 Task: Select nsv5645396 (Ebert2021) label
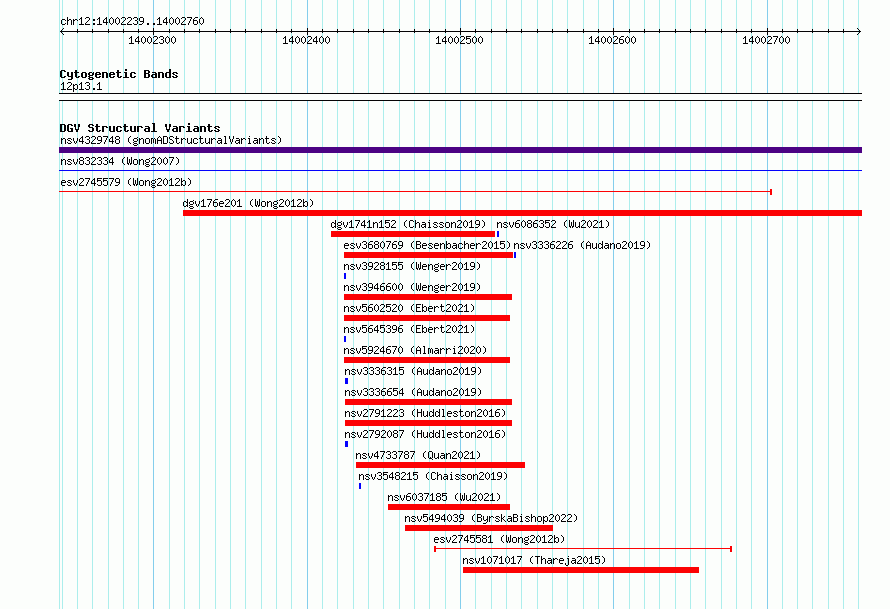pyautogui.click(x=409, y=329)
